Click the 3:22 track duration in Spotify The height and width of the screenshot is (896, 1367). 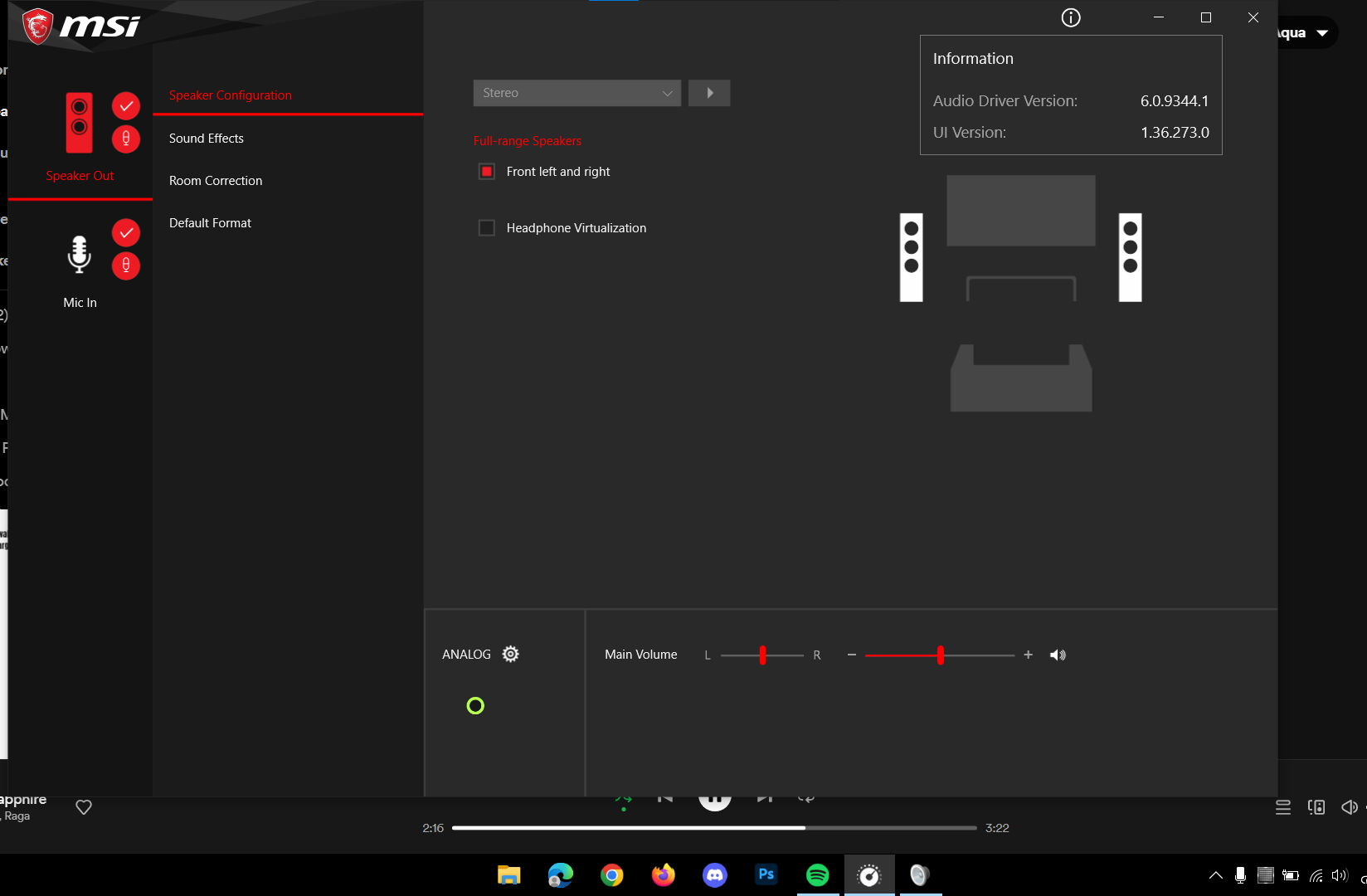click(x=997, y=828)
